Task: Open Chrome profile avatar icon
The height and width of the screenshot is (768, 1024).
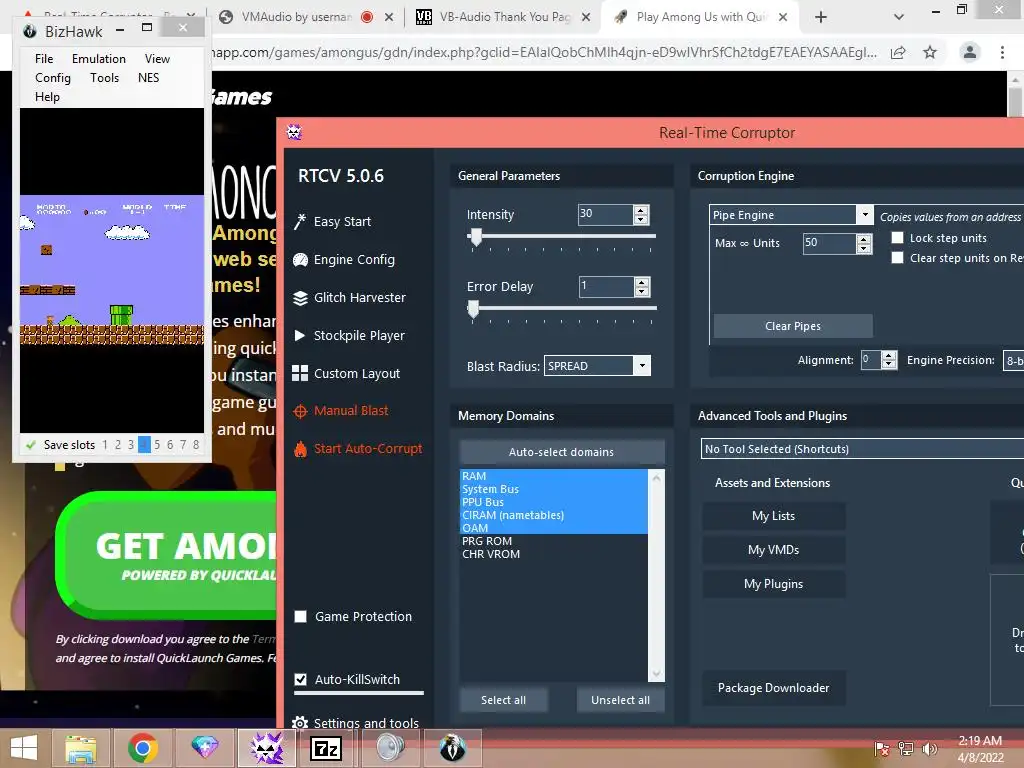Action: 970,52
